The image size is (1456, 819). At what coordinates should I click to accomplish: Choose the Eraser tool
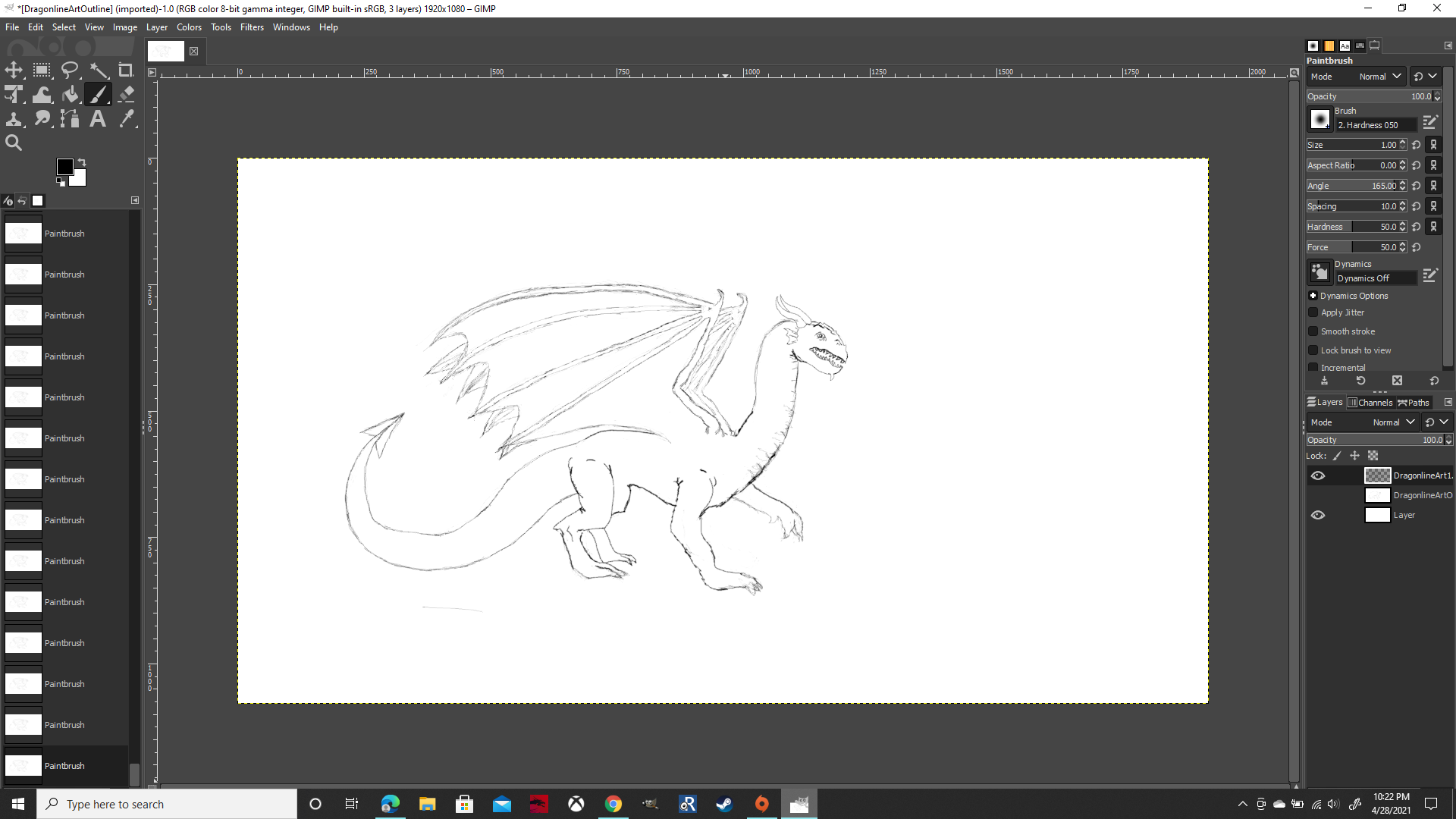127,95
